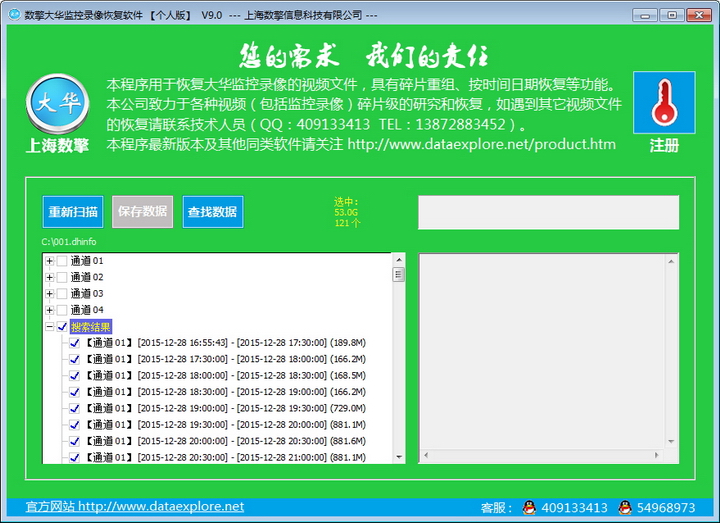Uncheck the 18:30:00 to 19:00:00 record
This screenshot has width=720, height=523.
tap(74, 392)
